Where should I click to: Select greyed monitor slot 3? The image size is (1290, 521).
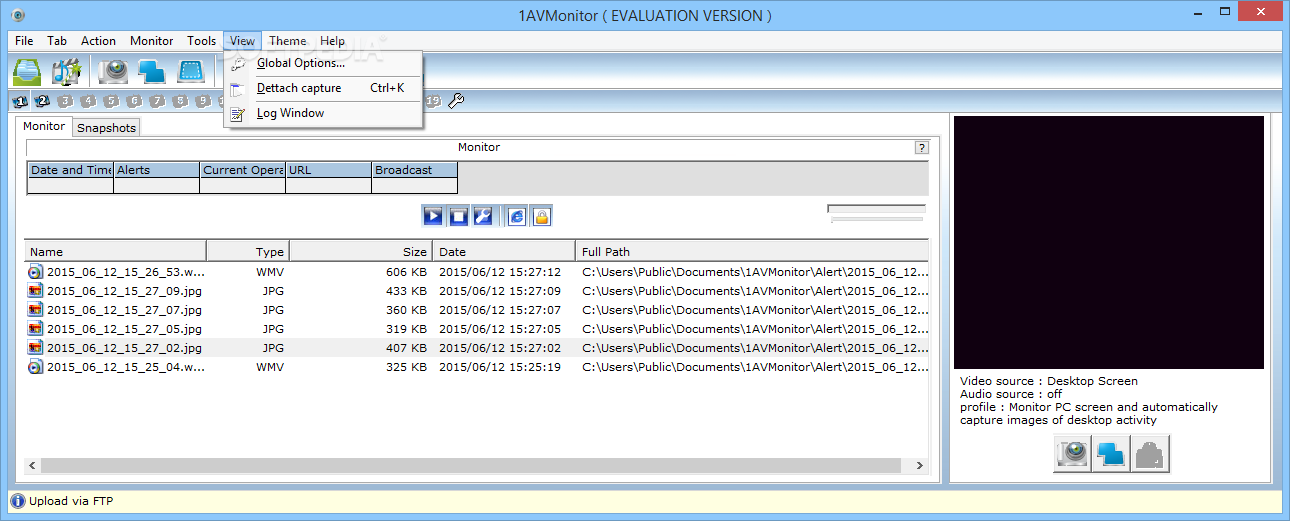tap(66, 101)
